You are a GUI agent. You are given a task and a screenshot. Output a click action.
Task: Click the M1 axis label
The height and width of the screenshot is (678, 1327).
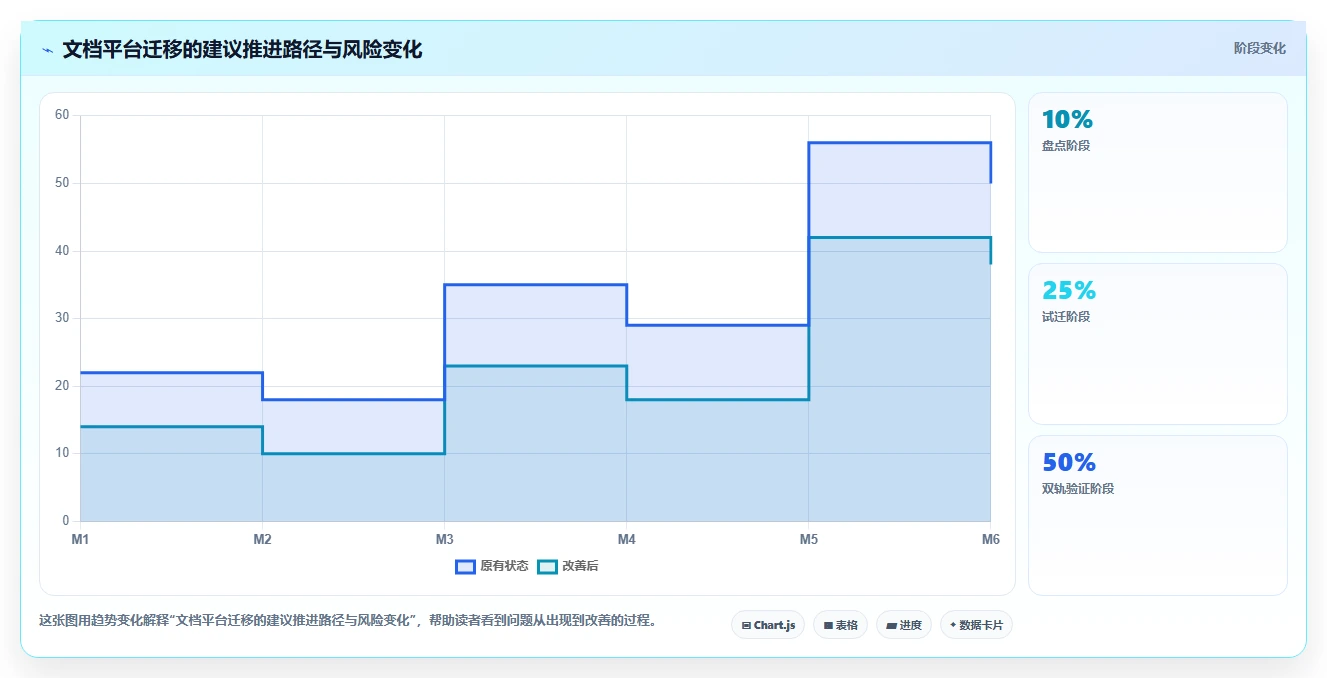80,540
